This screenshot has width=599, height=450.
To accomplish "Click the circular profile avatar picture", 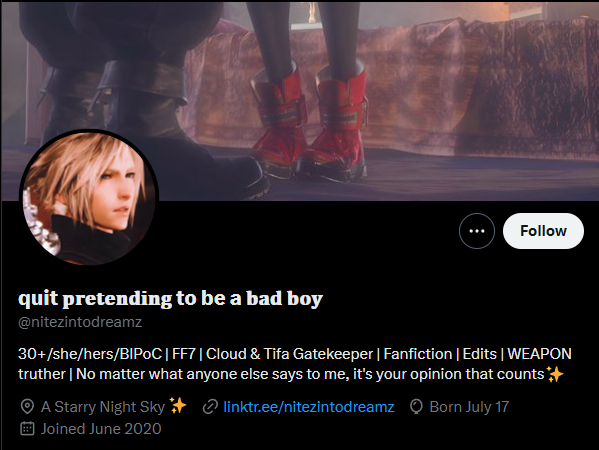I will 89,198.
